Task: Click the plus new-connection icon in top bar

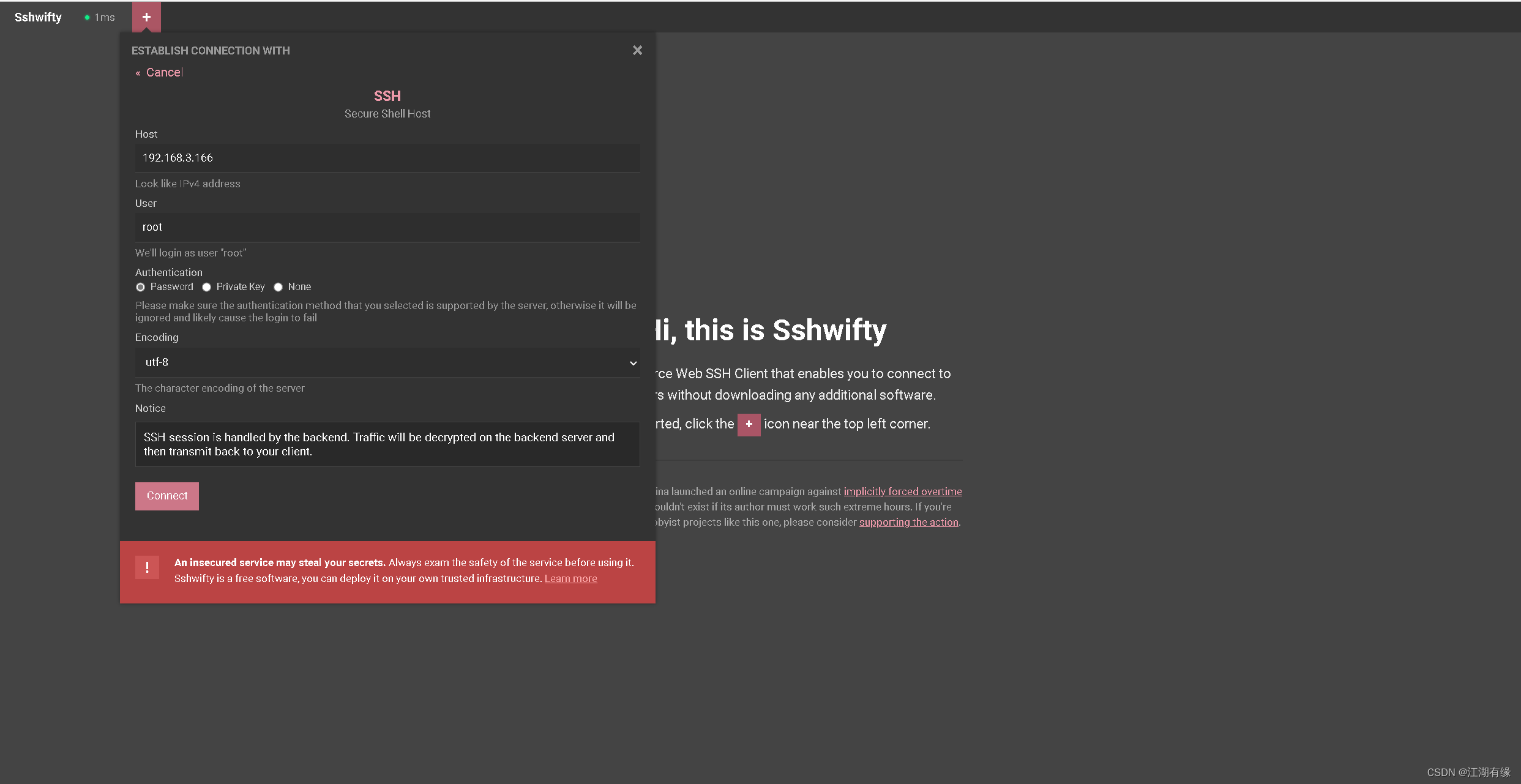Action: tap(146, 17)
